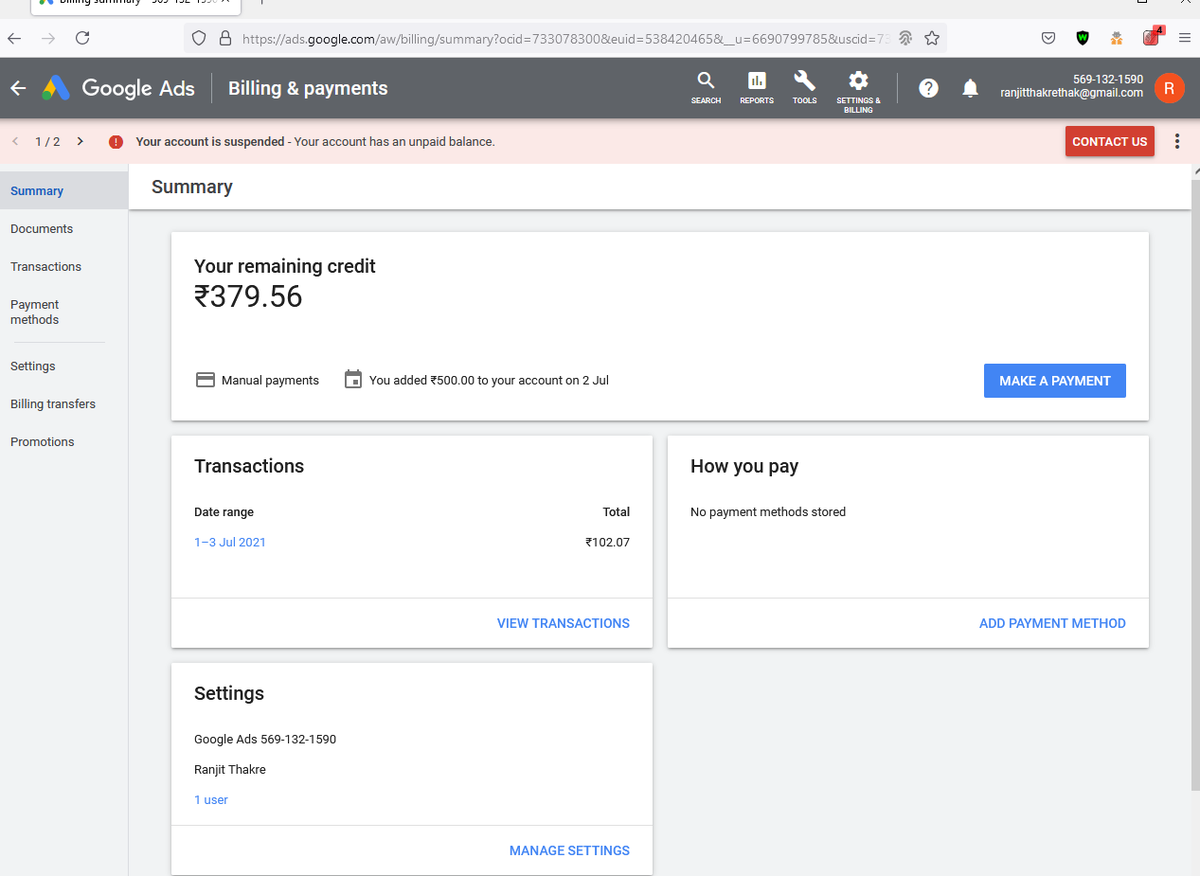This screenshot has height=876, width=1200.
Task: Click VIEW TRANSACTIONS link
Action: (x=563, y=623)
